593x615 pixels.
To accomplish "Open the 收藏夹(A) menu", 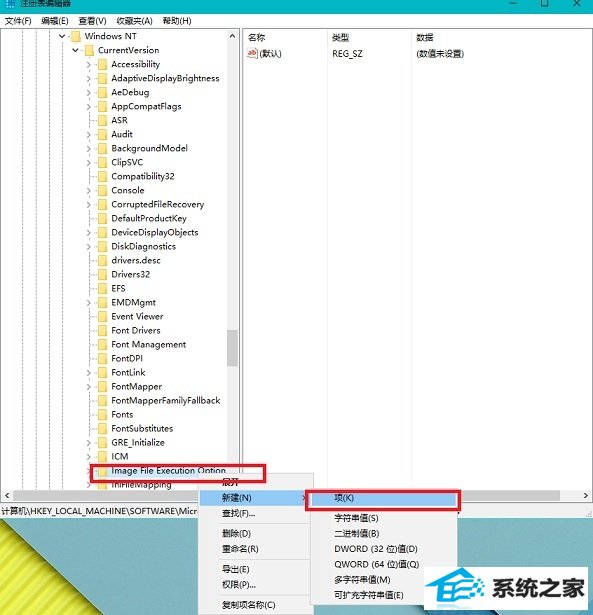I will [134, 21].
